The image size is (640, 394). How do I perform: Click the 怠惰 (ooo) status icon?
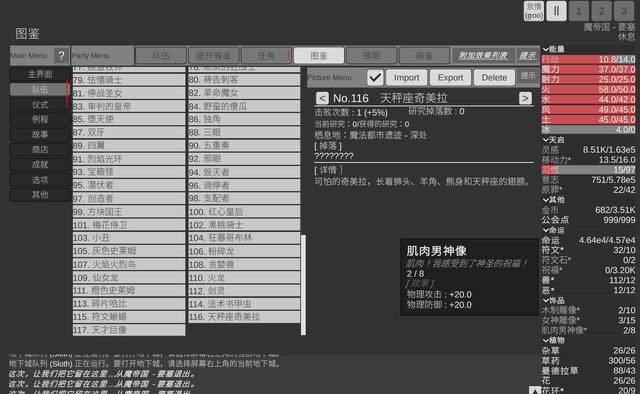tap(534, 11)
